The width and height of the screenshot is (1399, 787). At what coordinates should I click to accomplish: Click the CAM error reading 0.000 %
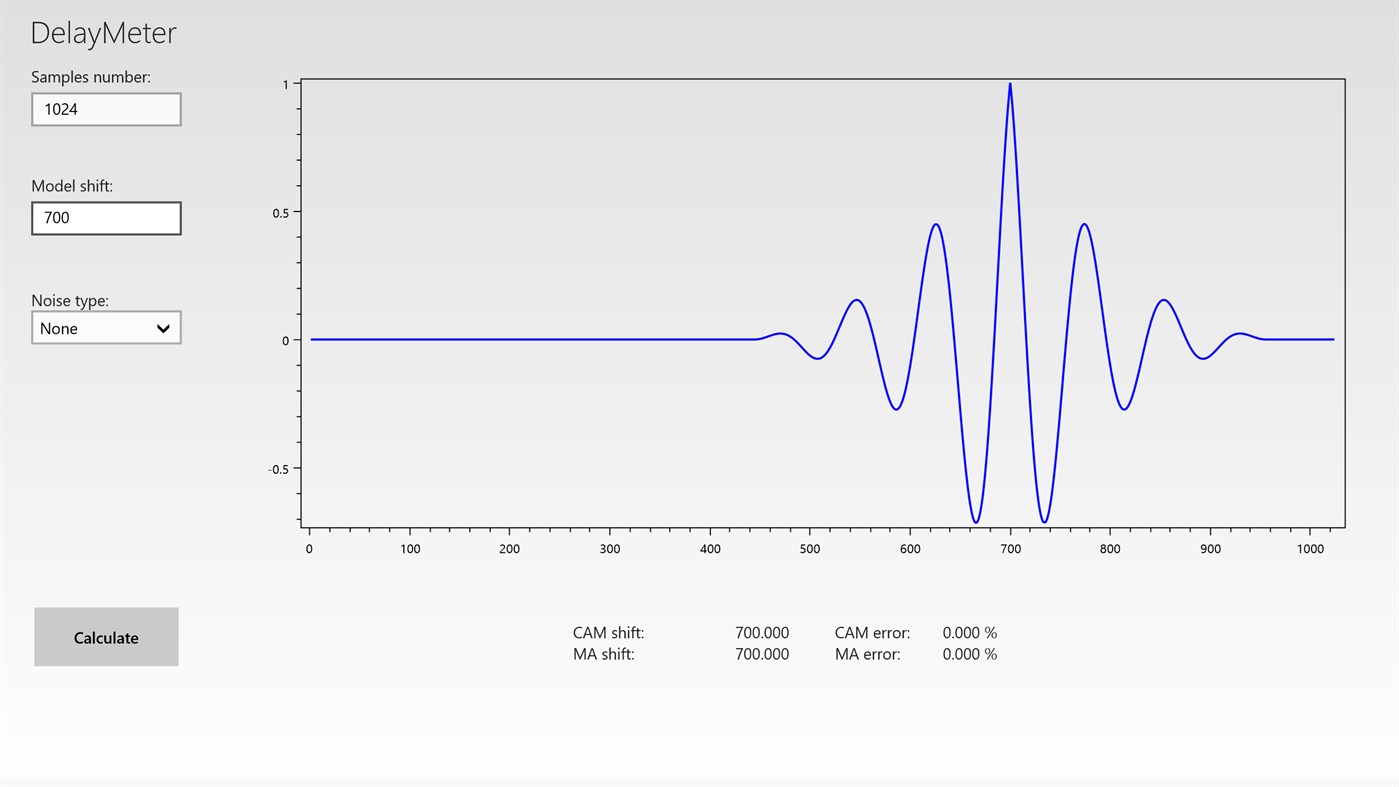point(969,632)
